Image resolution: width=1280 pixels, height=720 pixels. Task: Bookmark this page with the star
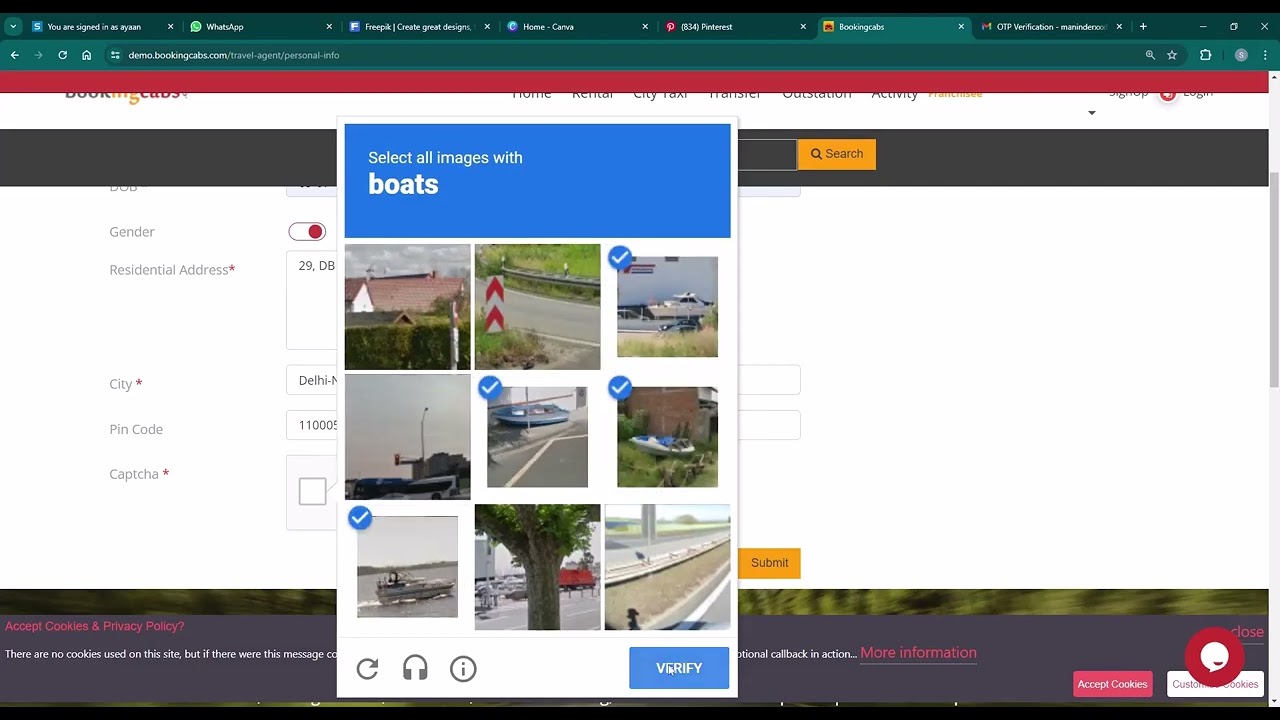(1172, 55)
